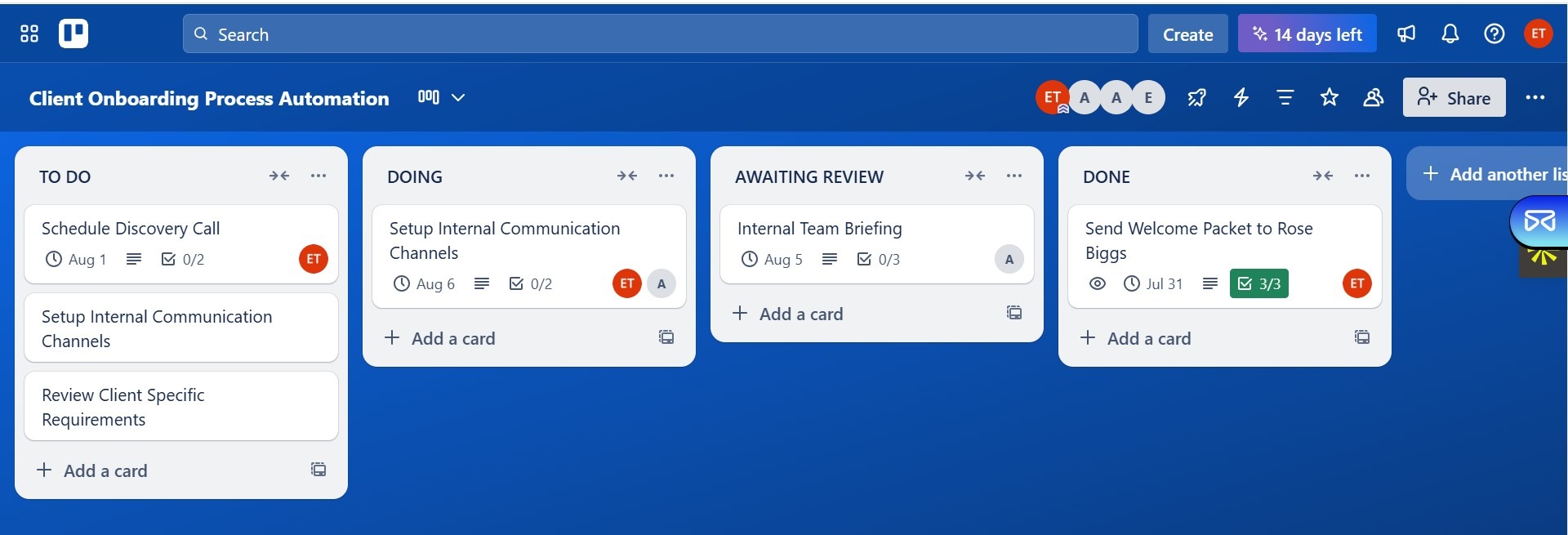Screen dimensions: 1568x535
Task: Click the Create button
Action: coord(1187,34)
